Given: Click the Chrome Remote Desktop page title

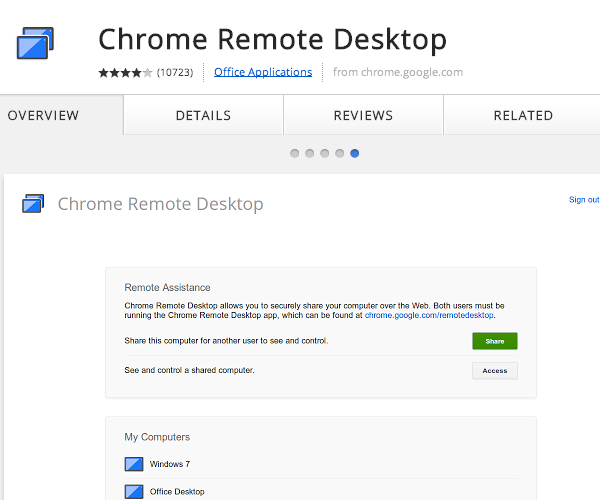Looking at the screenshot, I should pyautogui.click(x=272, y=40).
